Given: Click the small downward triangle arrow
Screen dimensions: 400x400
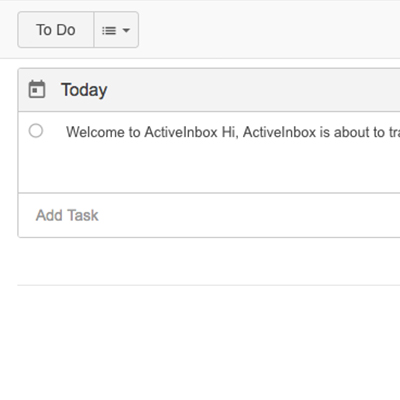Looking at the screenshot, I should [126, 31].
